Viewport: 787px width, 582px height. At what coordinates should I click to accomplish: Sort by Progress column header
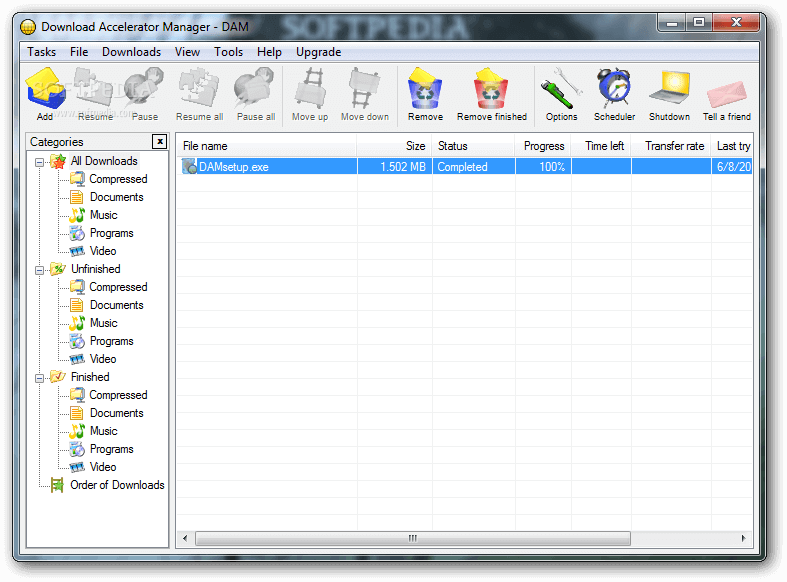pyautogui.click(x=543, y=146)
